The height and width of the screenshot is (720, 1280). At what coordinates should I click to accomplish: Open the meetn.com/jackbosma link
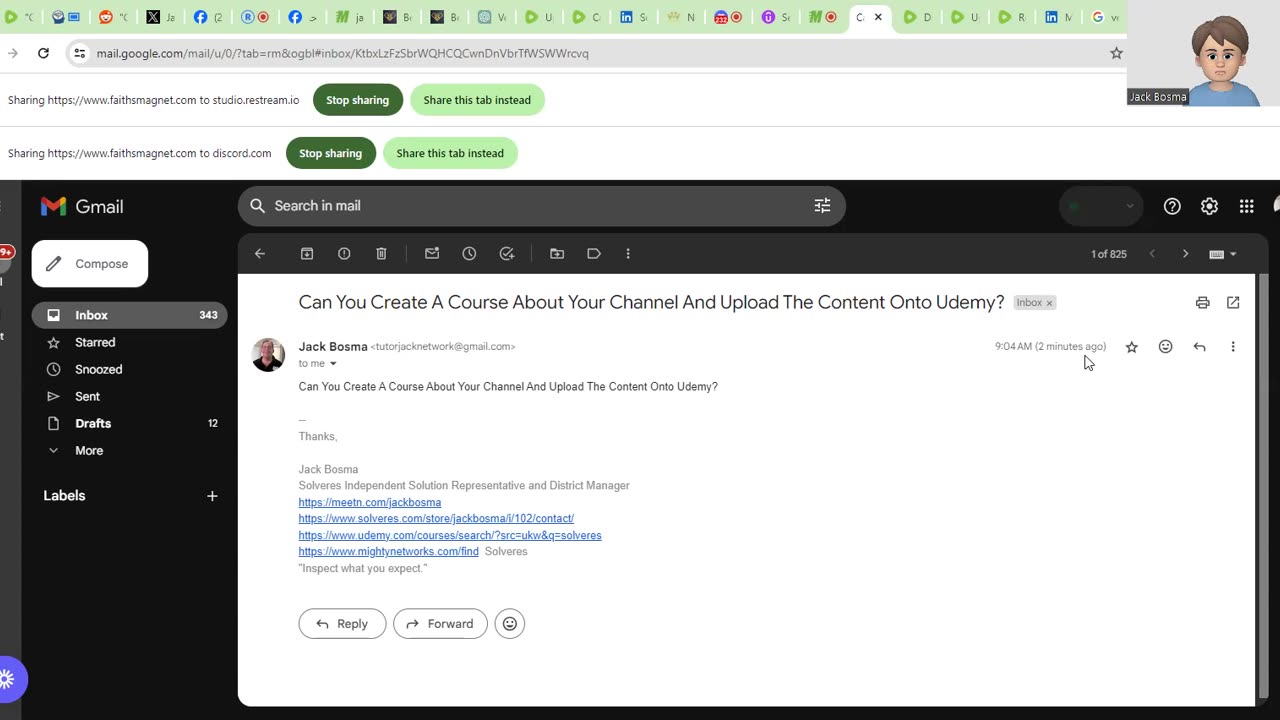click(370, 502)
